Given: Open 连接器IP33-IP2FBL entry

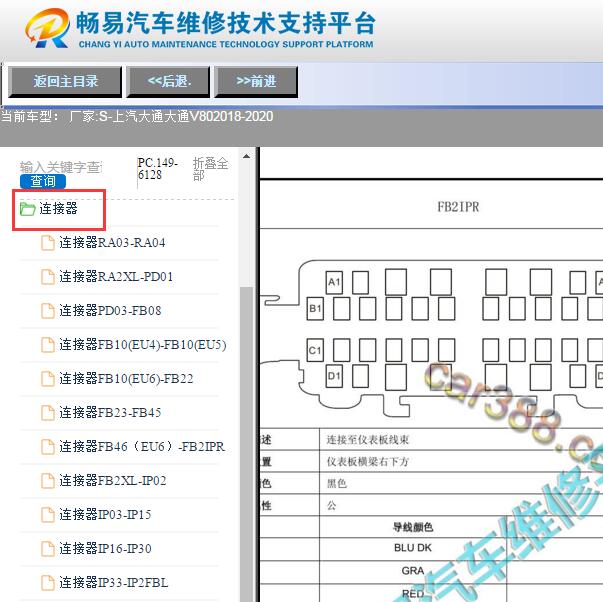Looking at the screenshot, I should (113, 583).
